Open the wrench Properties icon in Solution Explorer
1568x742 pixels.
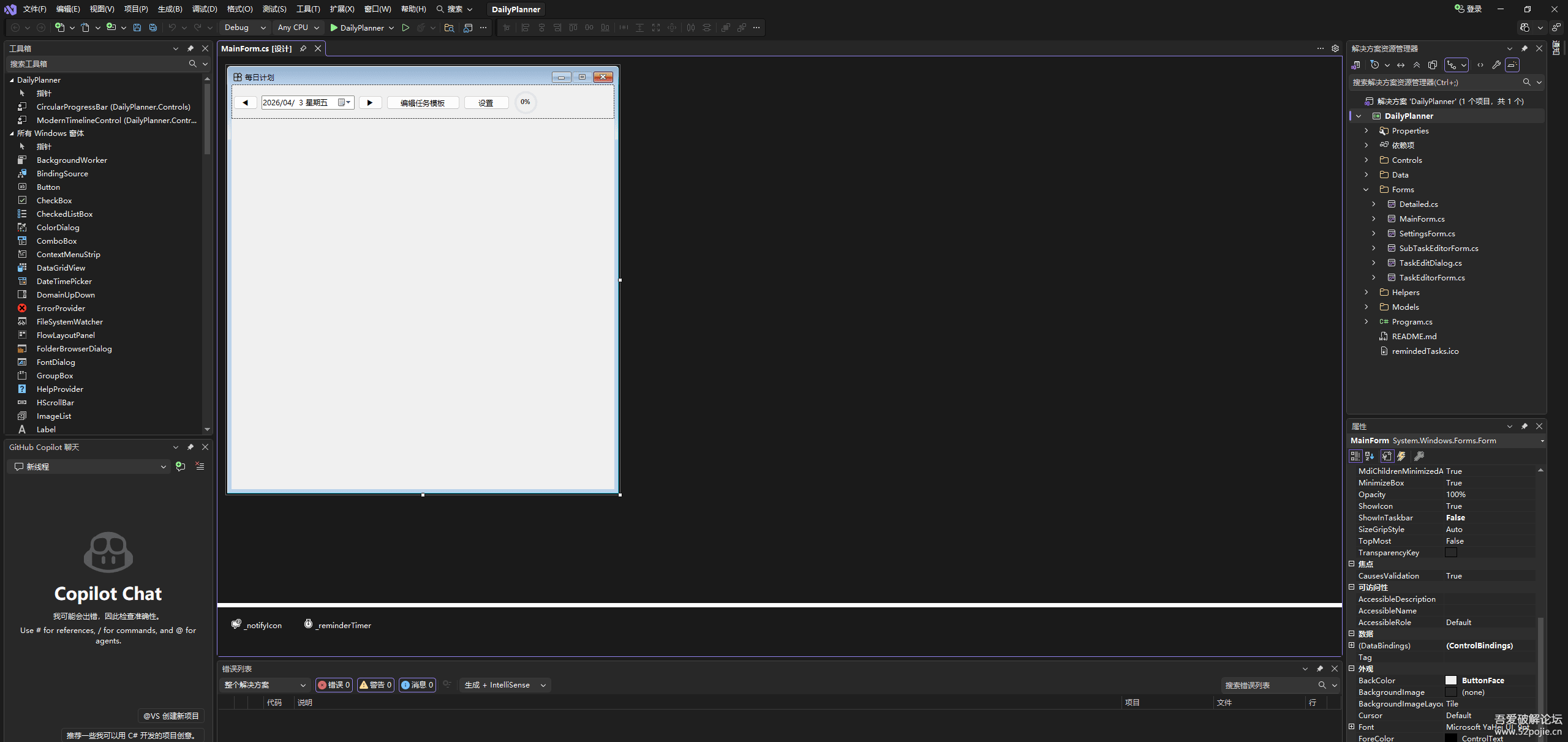click(x=1496, y=65)
